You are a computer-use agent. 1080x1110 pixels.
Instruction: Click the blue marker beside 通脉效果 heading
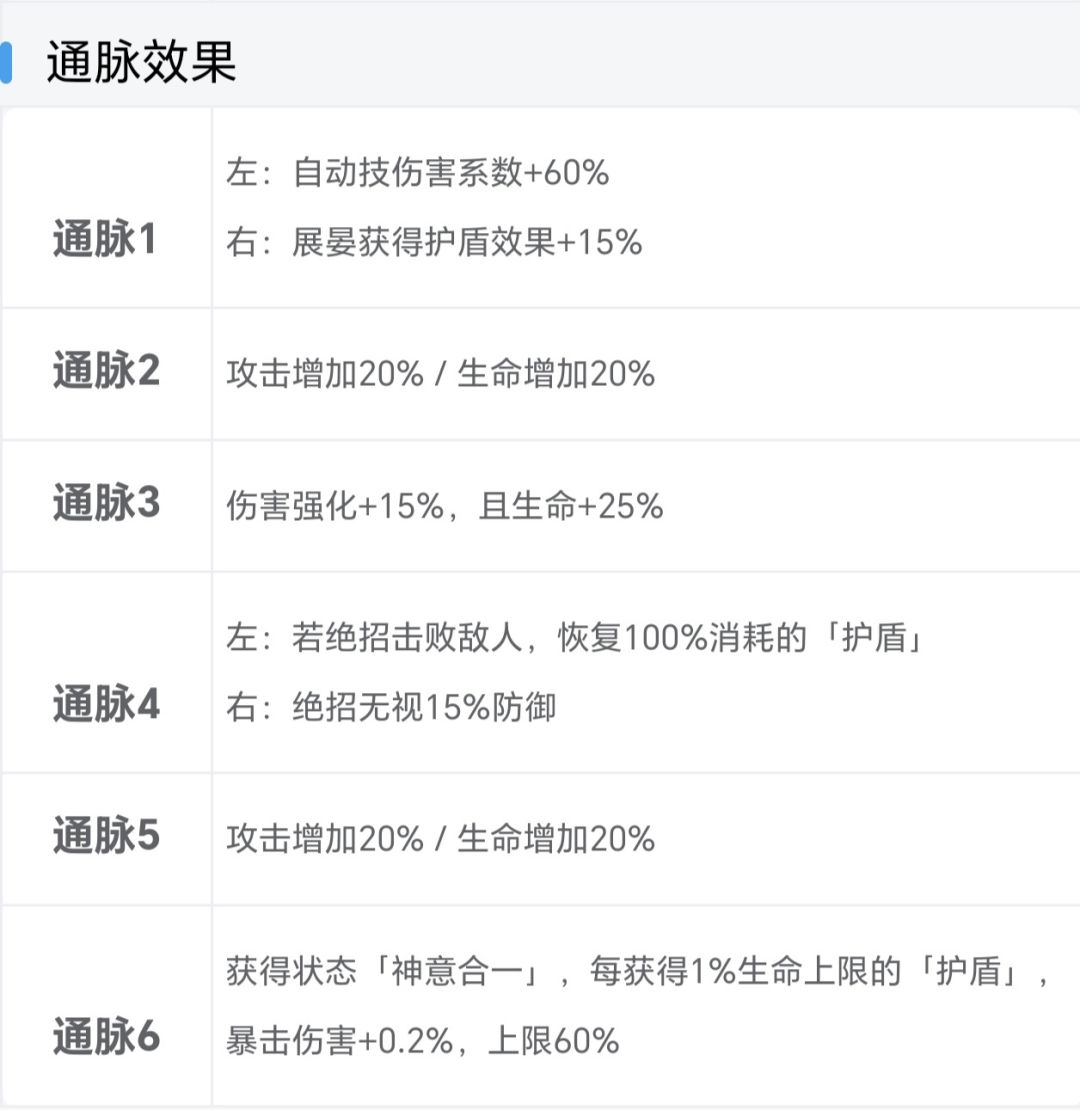(6, 62)
